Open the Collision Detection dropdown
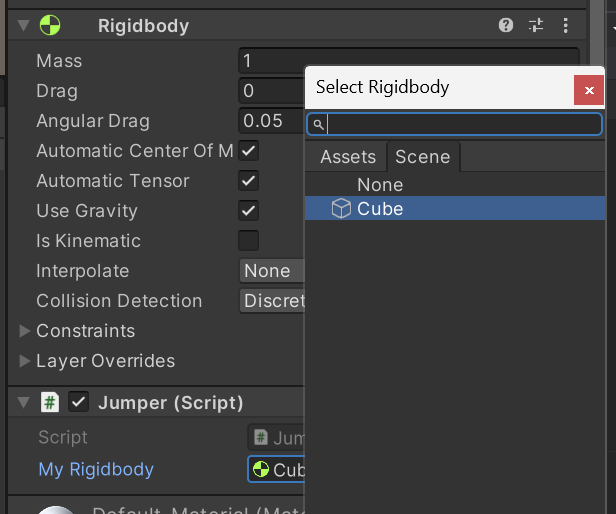 (272, 301)
